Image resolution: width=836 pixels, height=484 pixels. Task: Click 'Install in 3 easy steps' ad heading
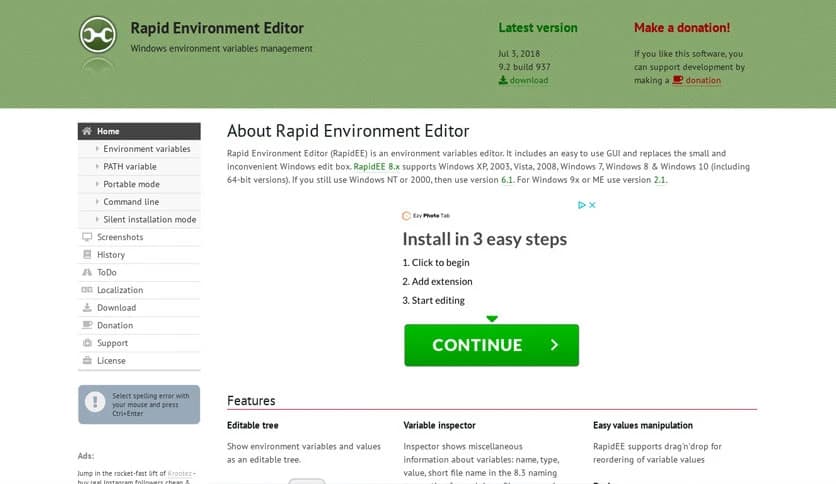point(485,239)
